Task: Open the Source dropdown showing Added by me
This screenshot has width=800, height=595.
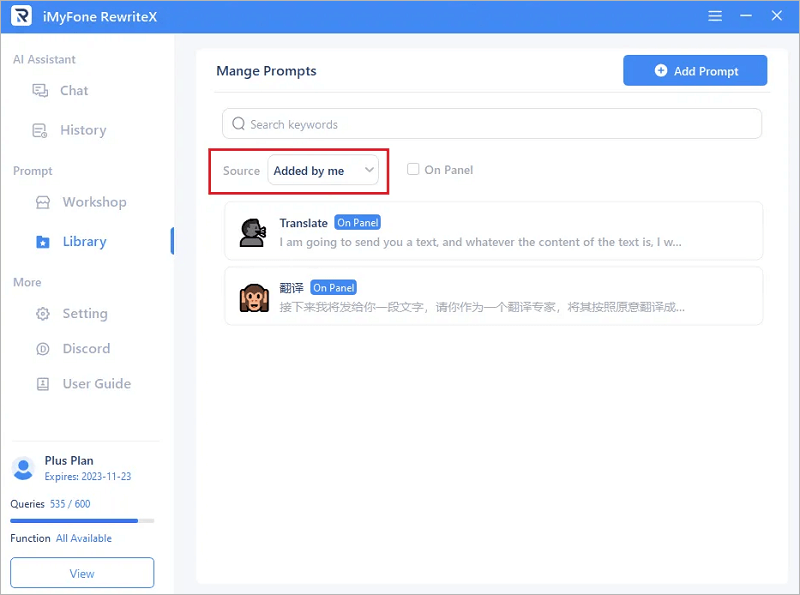Action: (322, 171)
